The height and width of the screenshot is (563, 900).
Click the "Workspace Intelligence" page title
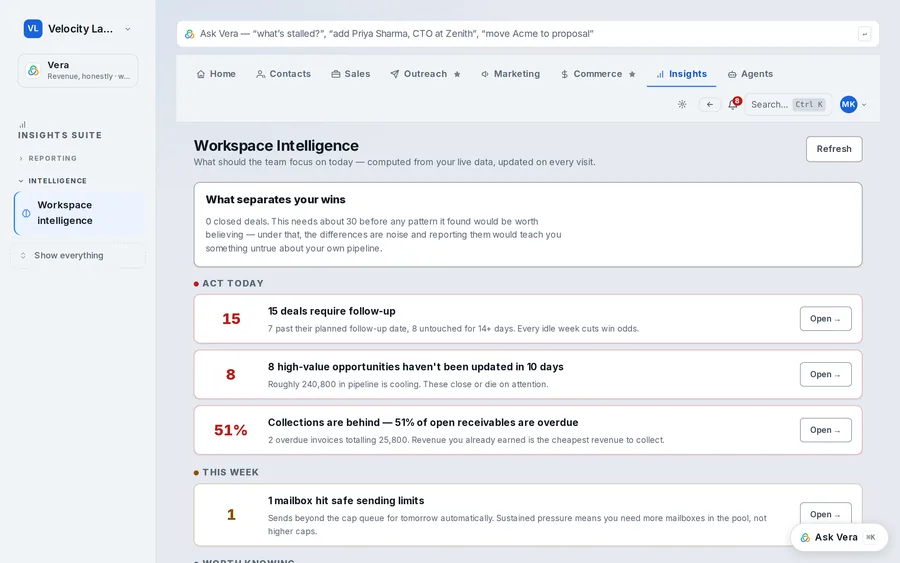click(276, 146)
